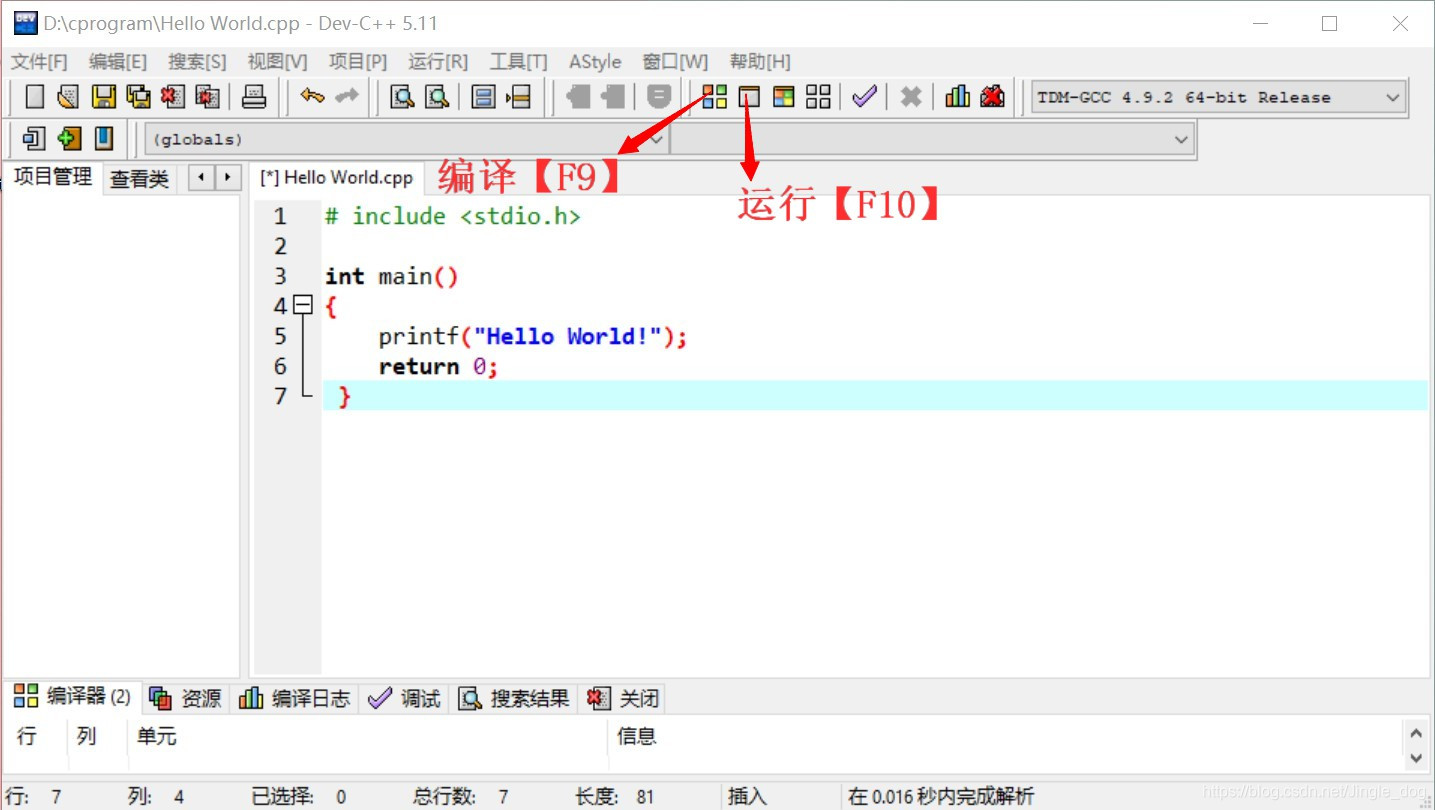Viewport: 1435px width, 810px height.
Task: Switch to the 调试 bottom tab
Action: (x=405, y=698)
